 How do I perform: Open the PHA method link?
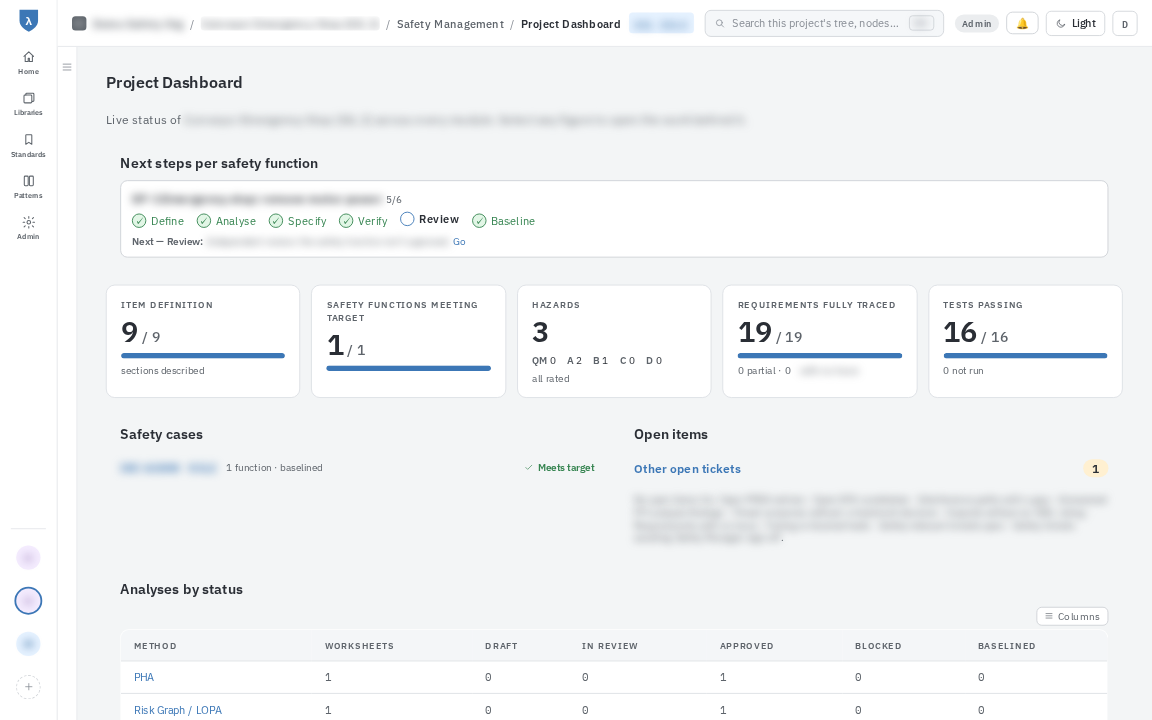pos(144,677)
